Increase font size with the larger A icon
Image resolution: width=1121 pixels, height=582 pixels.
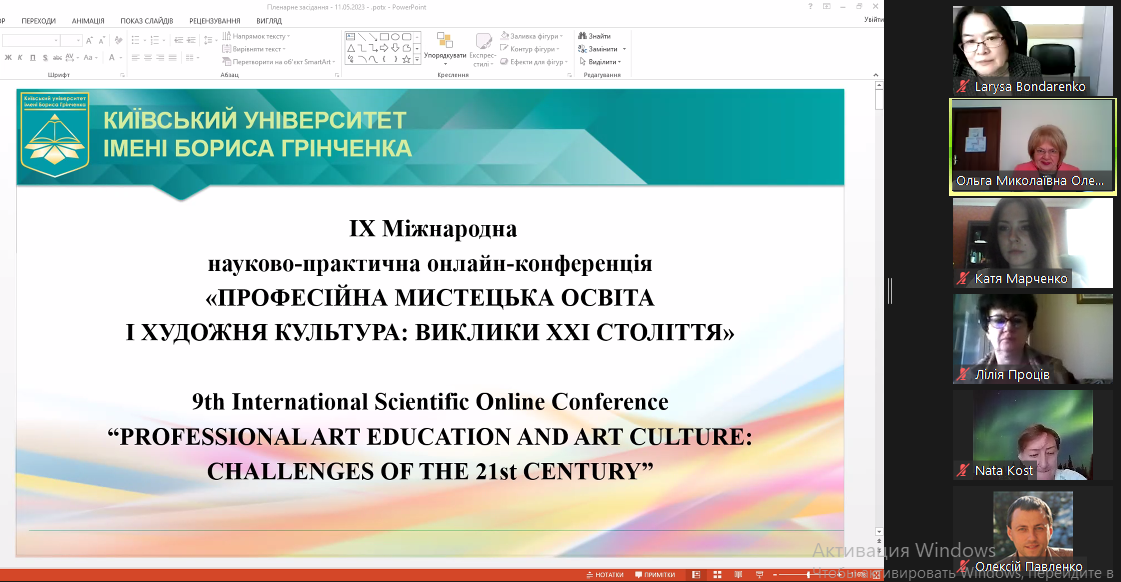tap(89, 41)
